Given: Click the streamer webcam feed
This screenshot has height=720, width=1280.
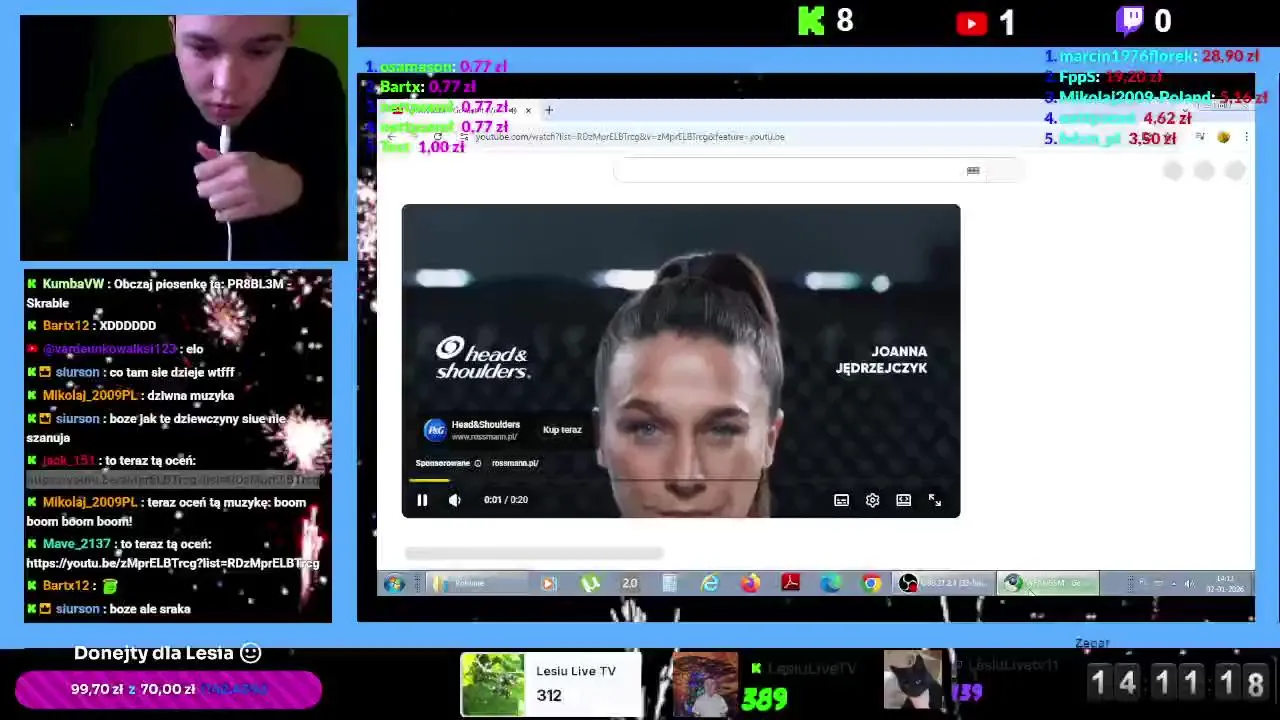Looking at the screenshot, I should (184, 138).
